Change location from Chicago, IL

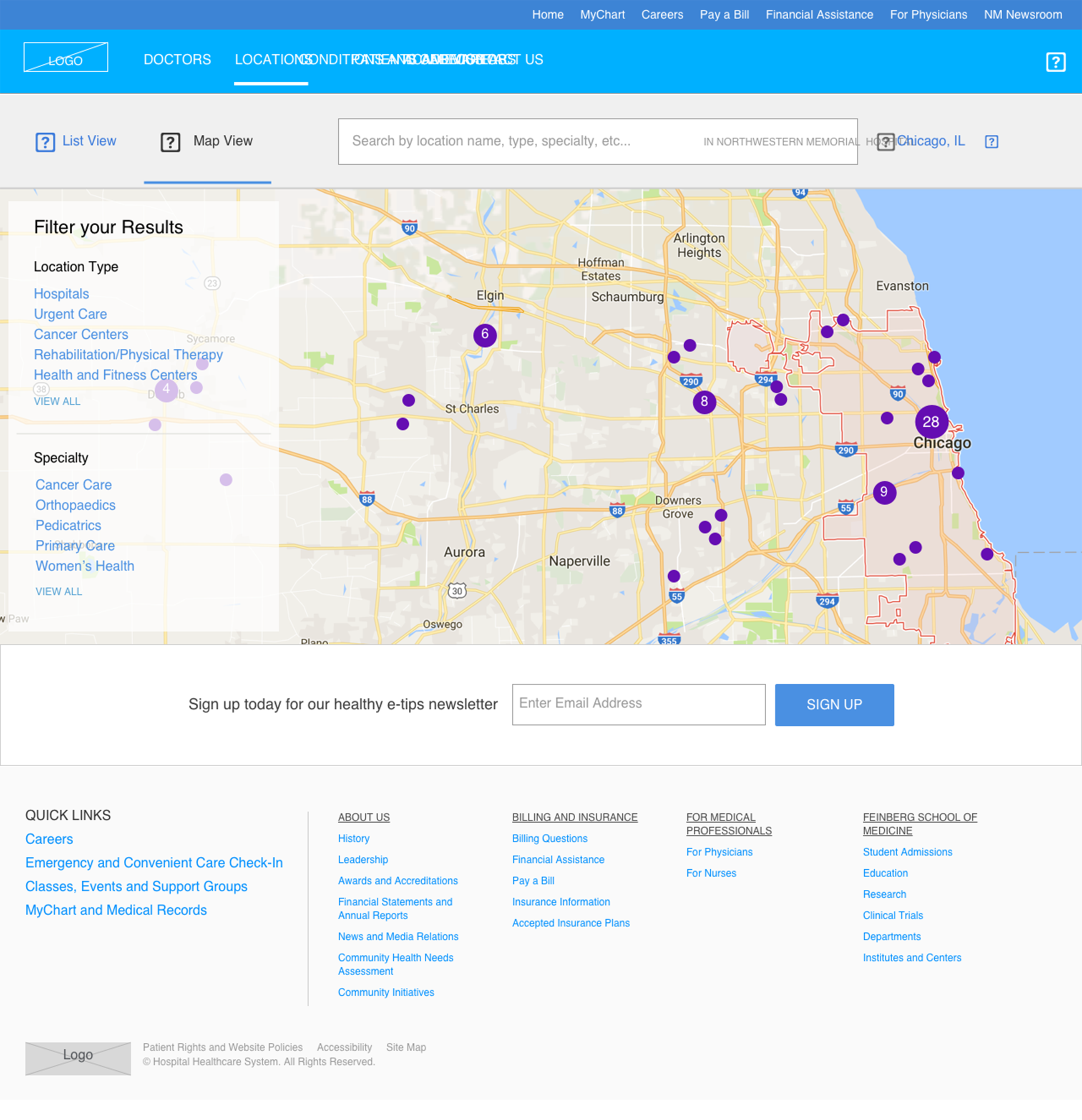tap(931, 141)
